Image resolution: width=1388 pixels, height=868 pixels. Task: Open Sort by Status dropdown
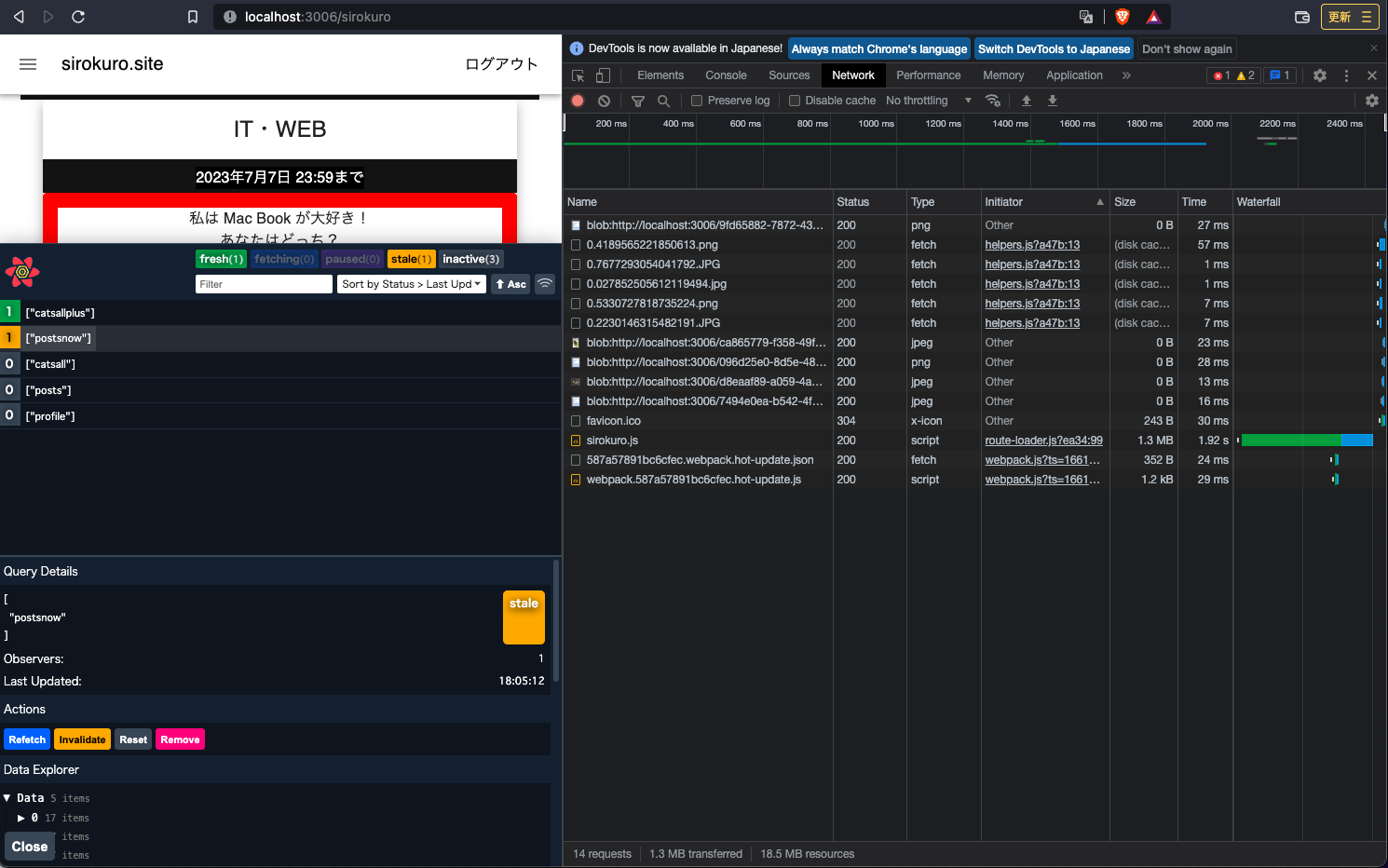pos(412,284)
